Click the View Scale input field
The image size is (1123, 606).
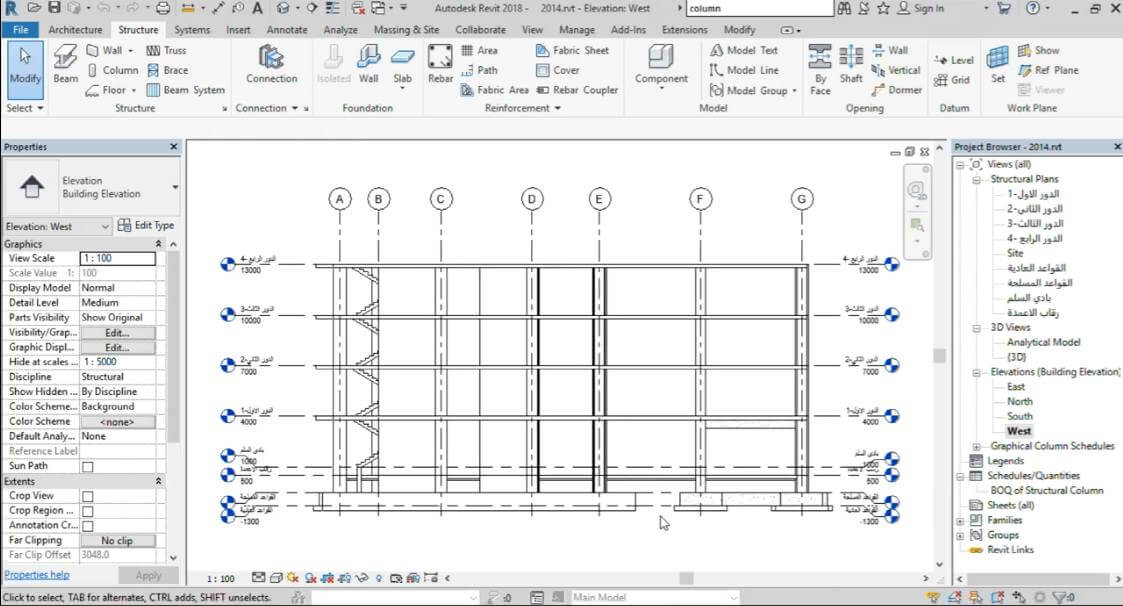[x=117, y=258]
